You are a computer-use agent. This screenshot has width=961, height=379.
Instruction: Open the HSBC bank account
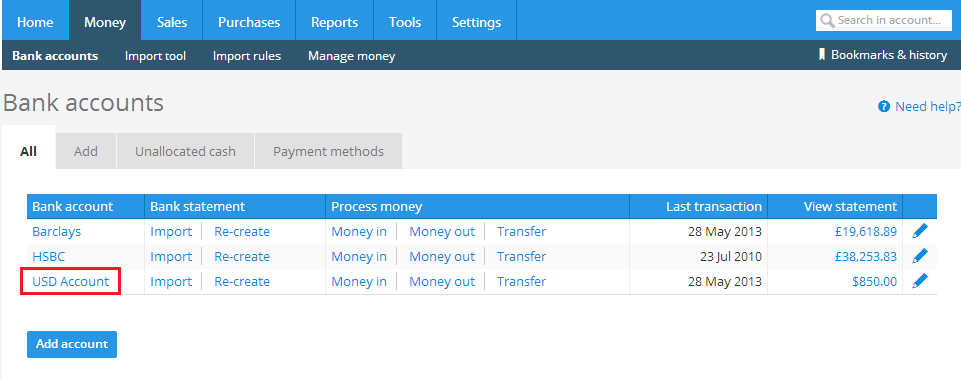pyautogui.click(x=48, y=256)
